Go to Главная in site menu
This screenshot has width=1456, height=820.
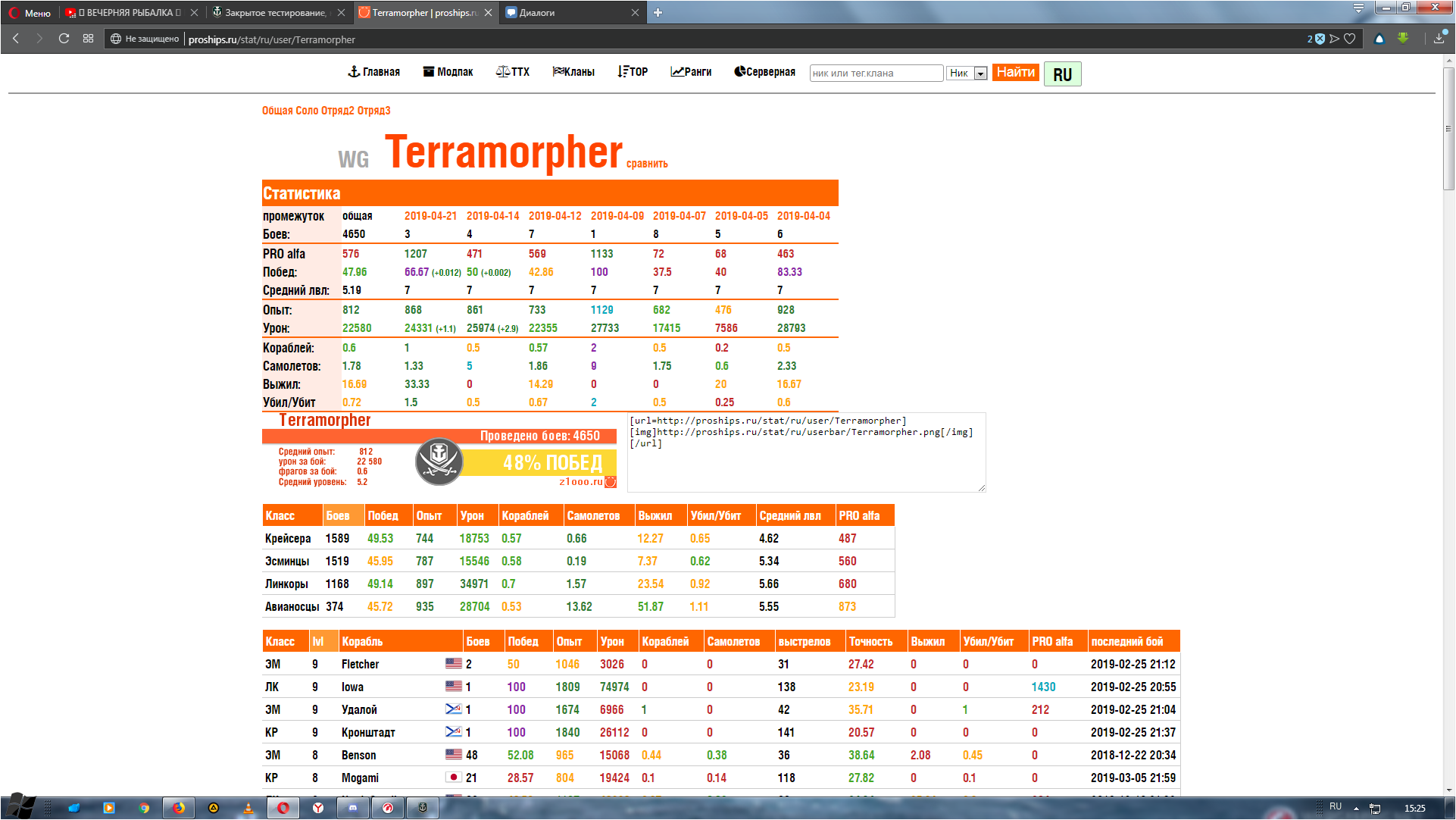373,72
